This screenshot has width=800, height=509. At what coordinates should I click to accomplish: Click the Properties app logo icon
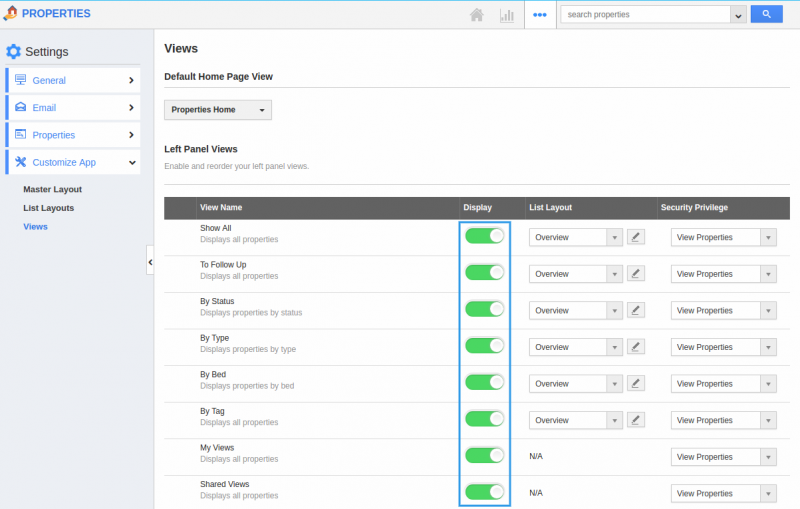(x=10, y=13)
